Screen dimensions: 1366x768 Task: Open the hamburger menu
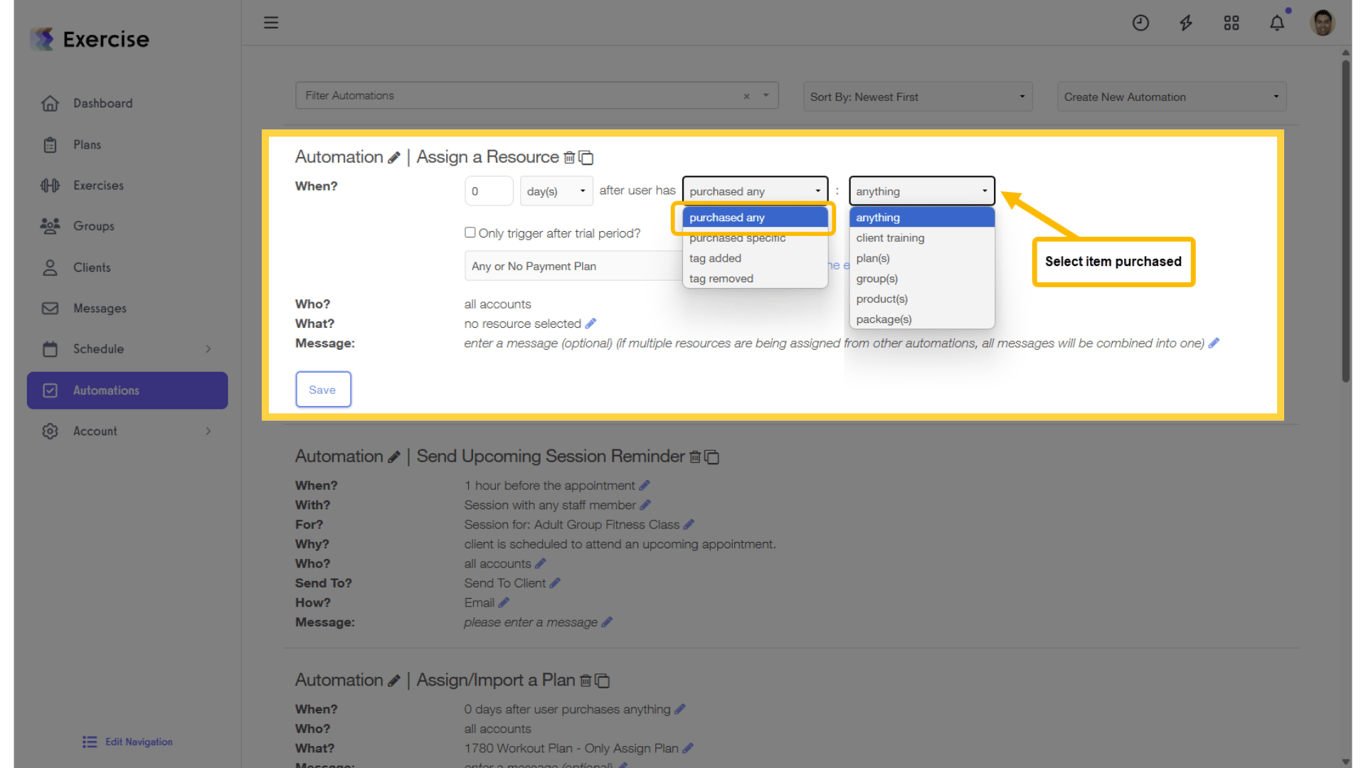(x=271, y=22)
